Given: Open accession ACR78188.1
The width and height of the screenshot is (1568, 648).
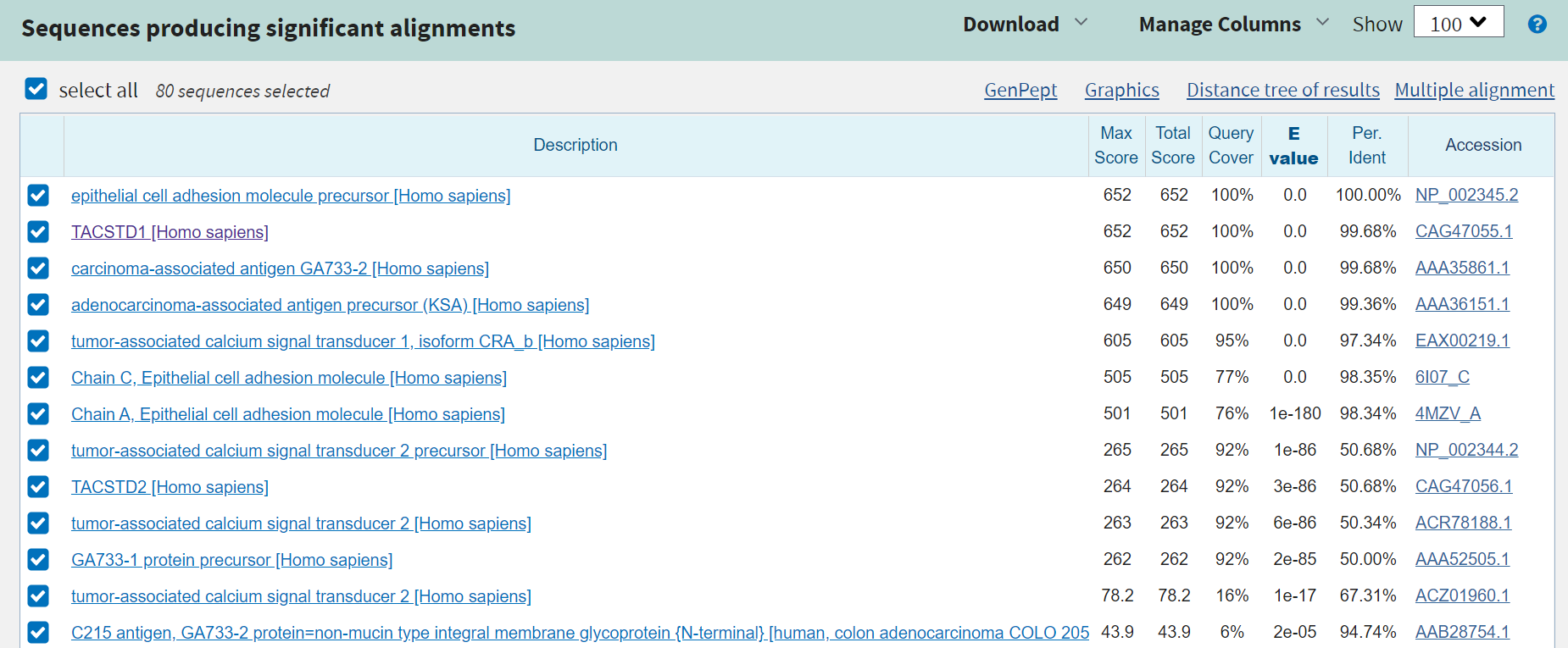Looking at the screenshot, I should pyautogui.click(x=1463, y=523).
